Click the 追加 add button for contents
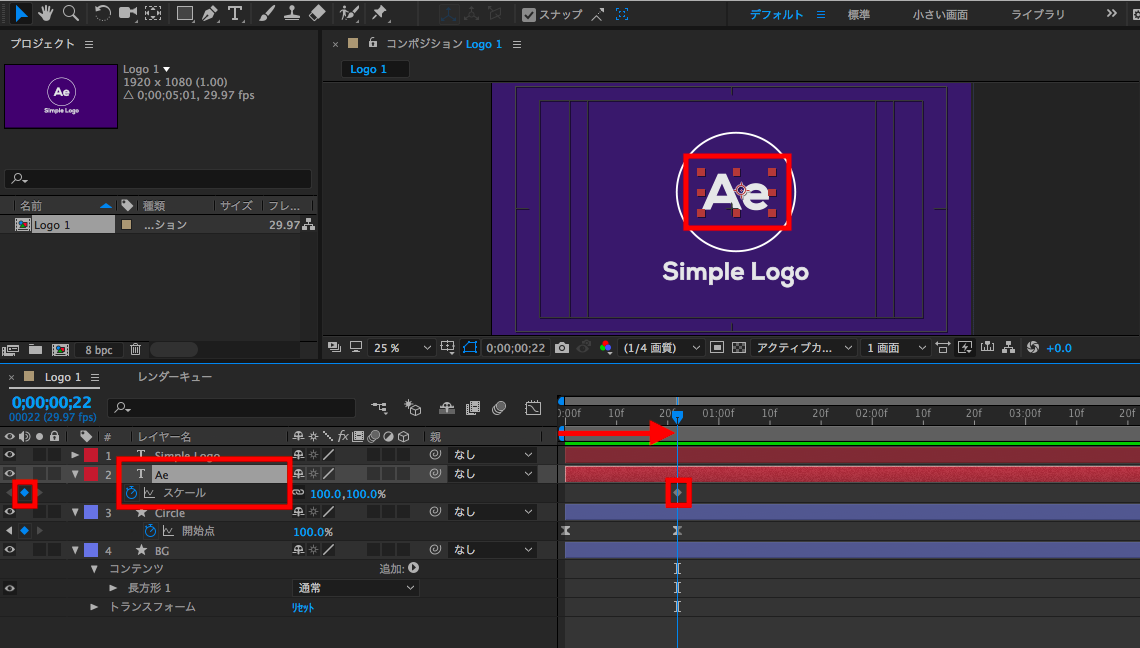 (x=413, y=568)
